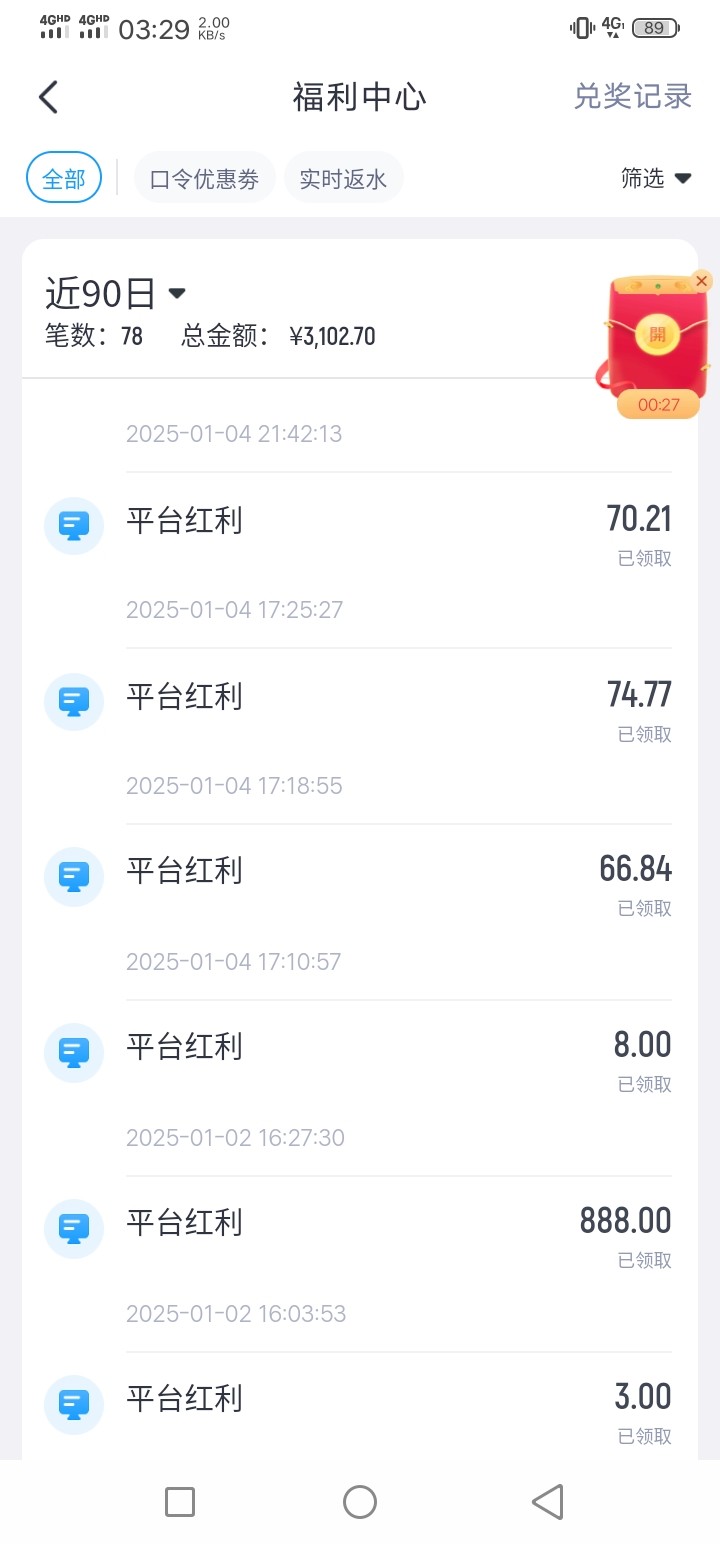Tap the 888.00 amount
The width and height of the screenshot is (720, 1544).
pos(625,1221)
